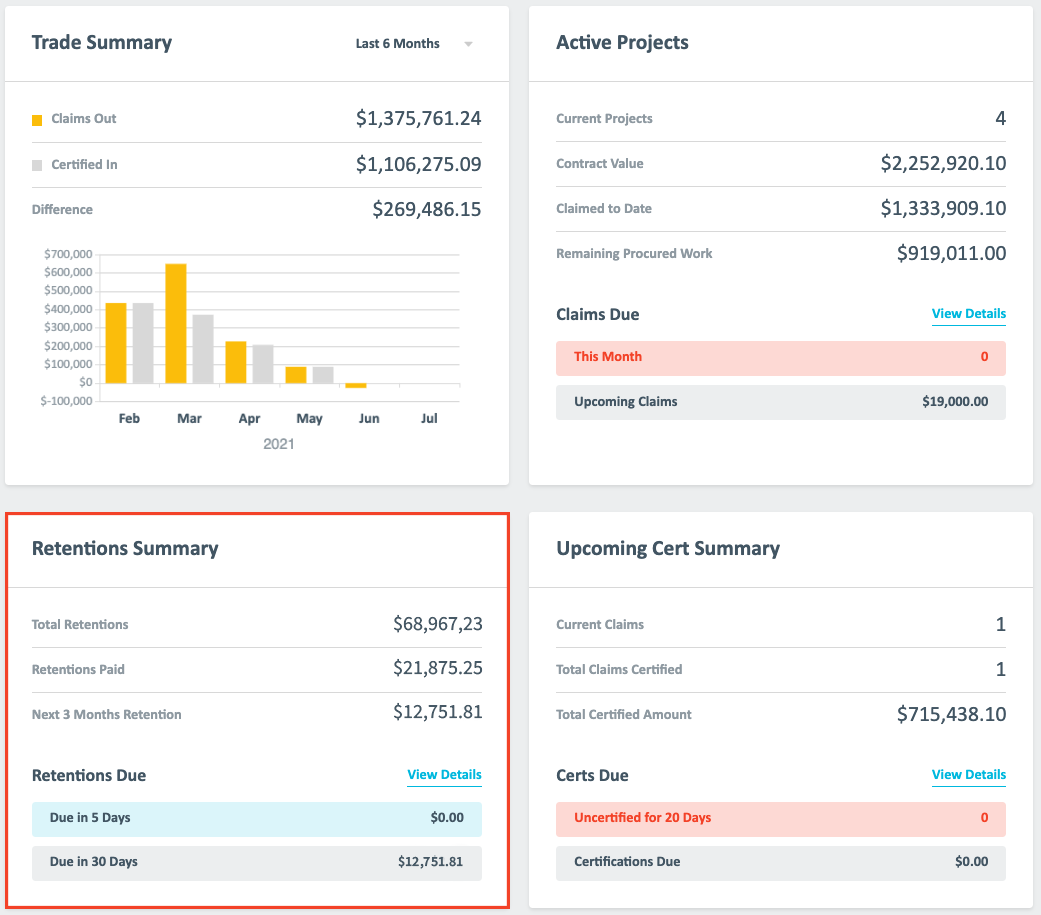Click the Certified In total $1,106,275.09
Screen dimensions: 1041x915
(419, 164)
